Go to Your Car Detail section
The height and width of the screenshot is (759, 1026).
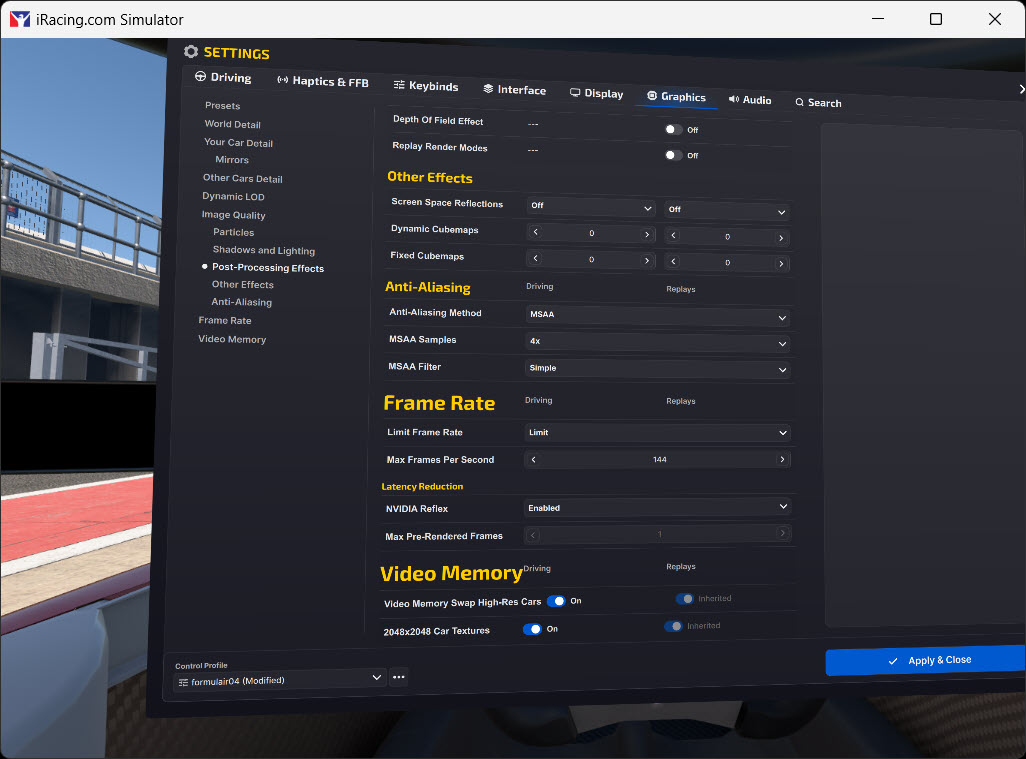pyautogui.click(x=238, y=142)
